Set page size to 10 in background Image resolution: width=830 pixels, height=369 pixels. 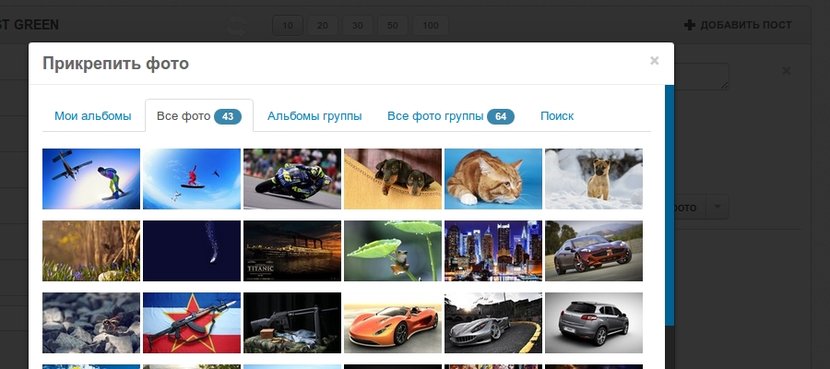(287, 25)
